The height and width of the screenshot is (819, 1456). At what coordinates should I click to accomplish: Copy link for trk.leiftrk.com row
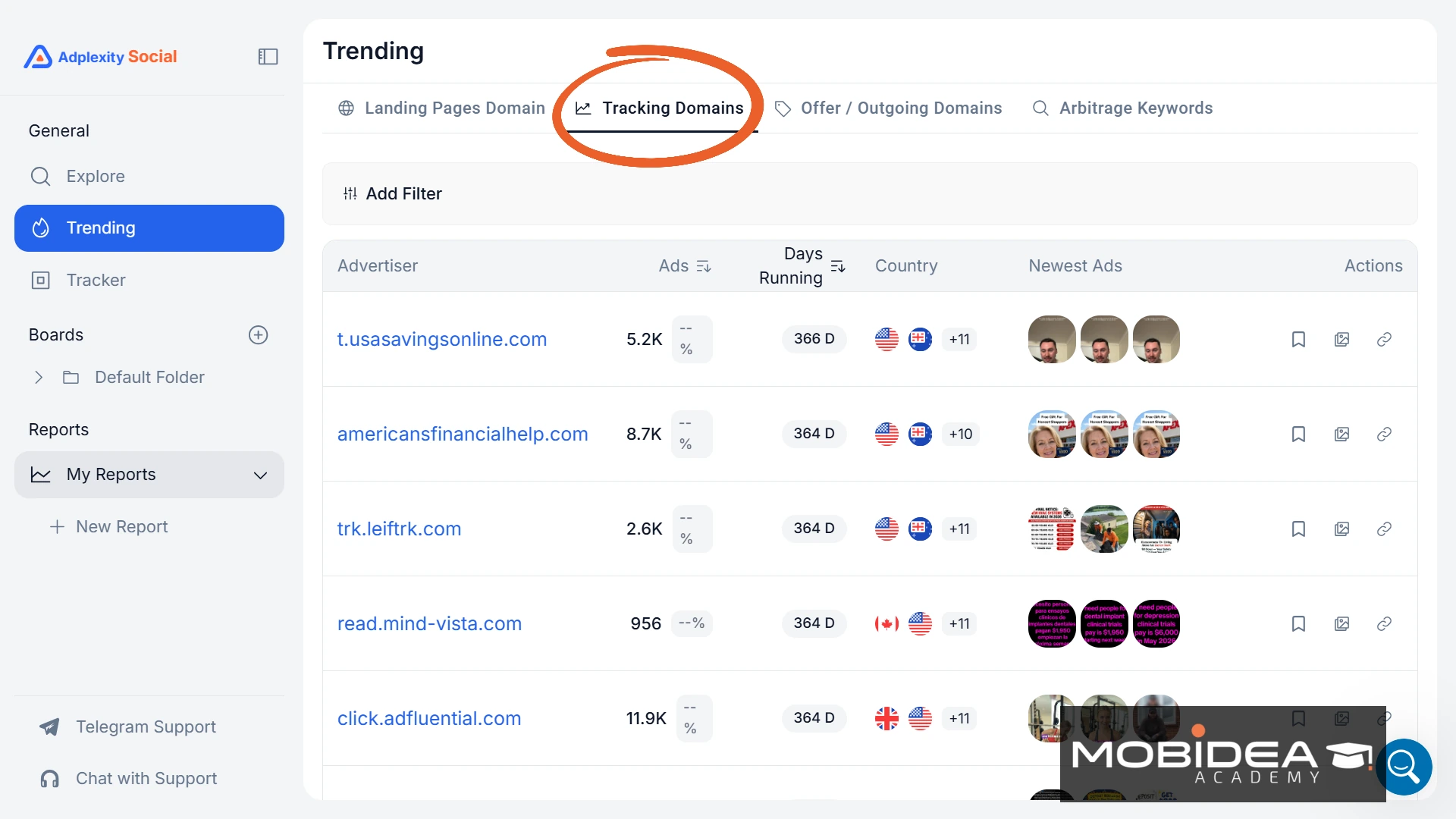coord(1384,529)
